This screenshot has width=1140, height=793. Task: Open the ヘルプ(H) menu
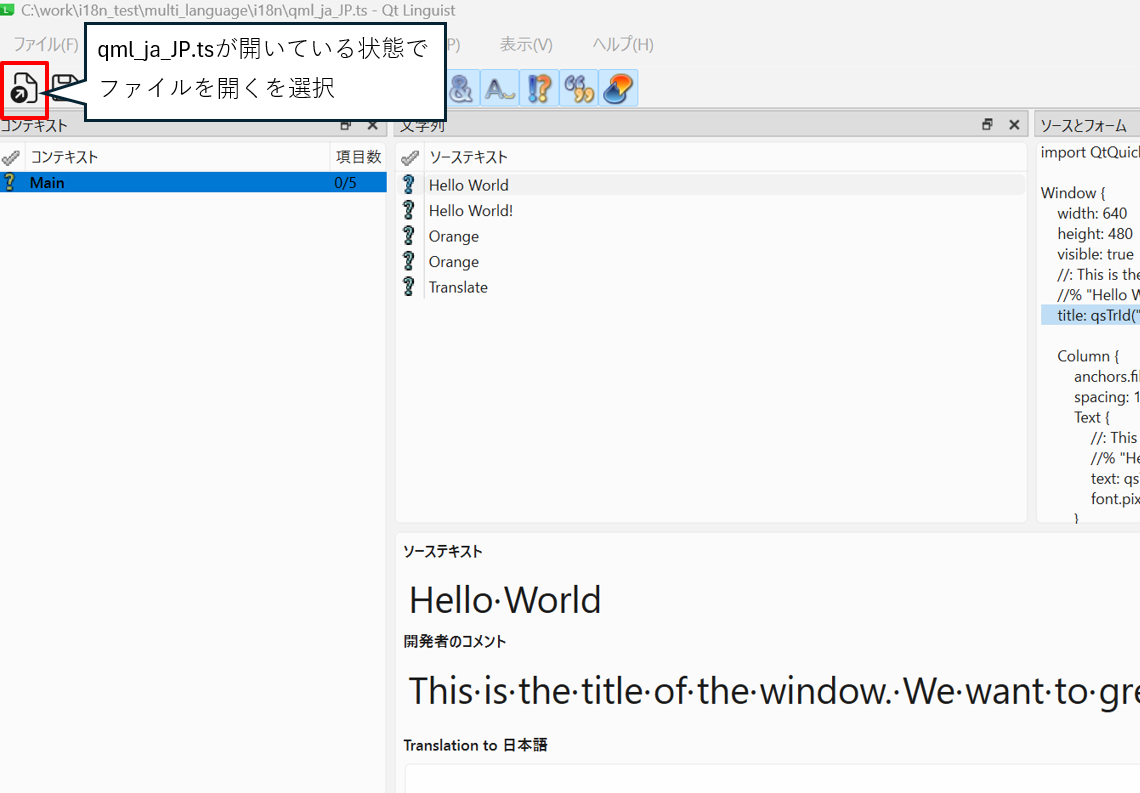point(623,45)
